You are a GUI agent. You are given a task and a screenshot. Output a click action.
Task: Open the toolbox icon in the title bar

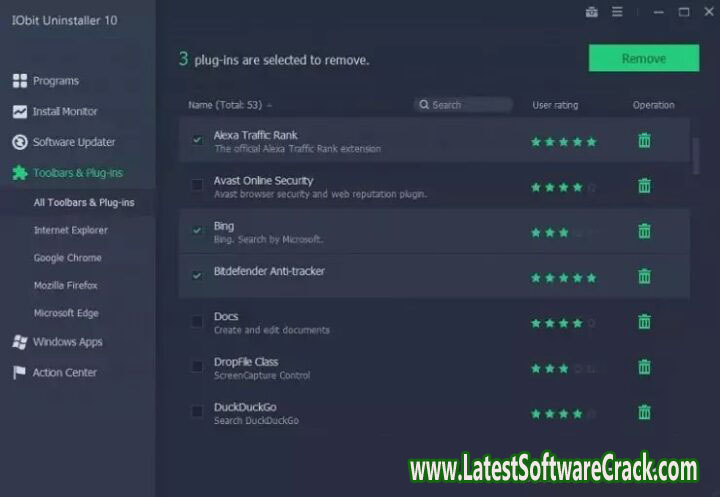591,12
